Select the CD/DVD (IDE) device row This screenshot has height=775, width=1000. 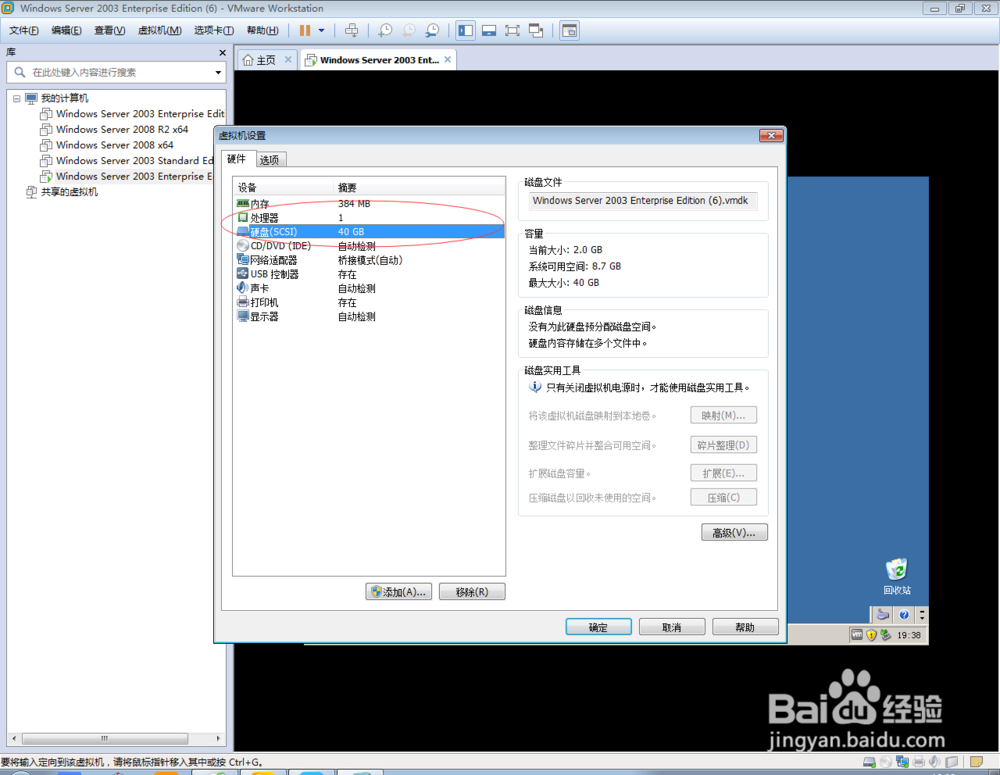coord(369,246)
